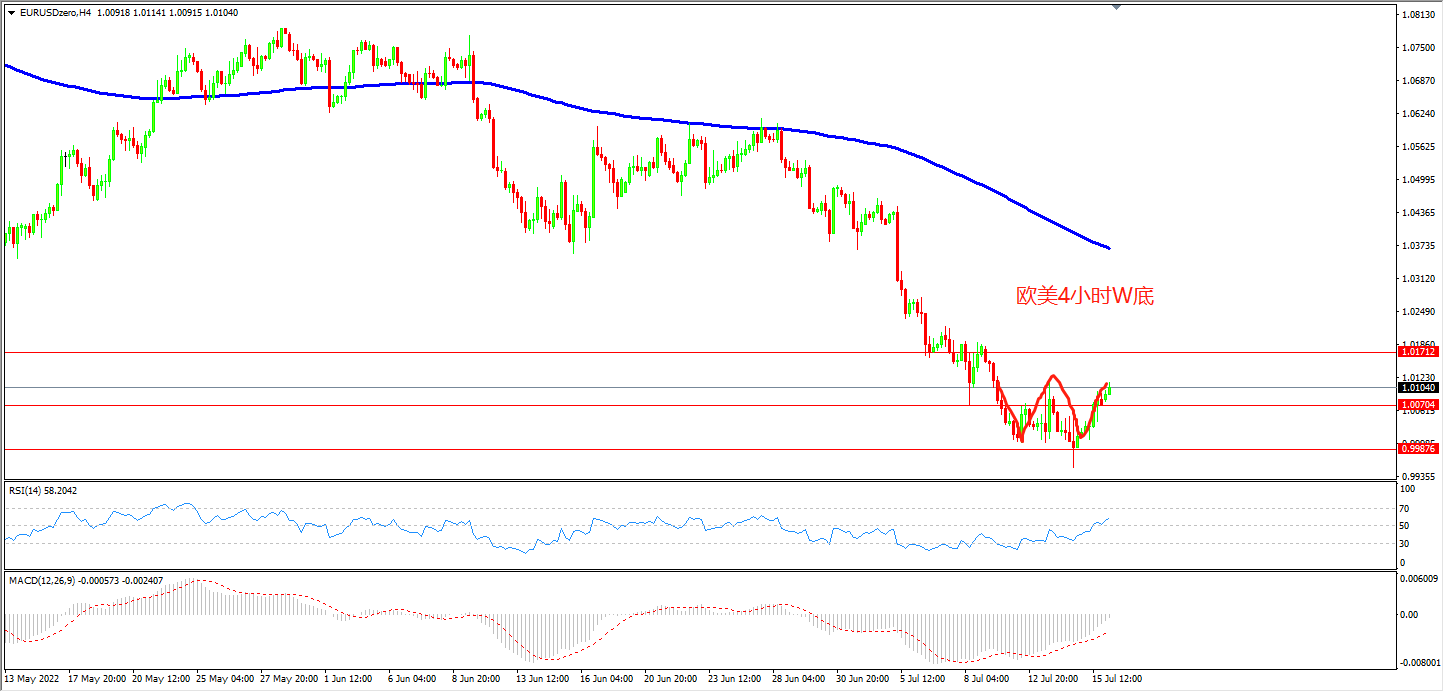Select the 1.00704 red price level label

1419,404
